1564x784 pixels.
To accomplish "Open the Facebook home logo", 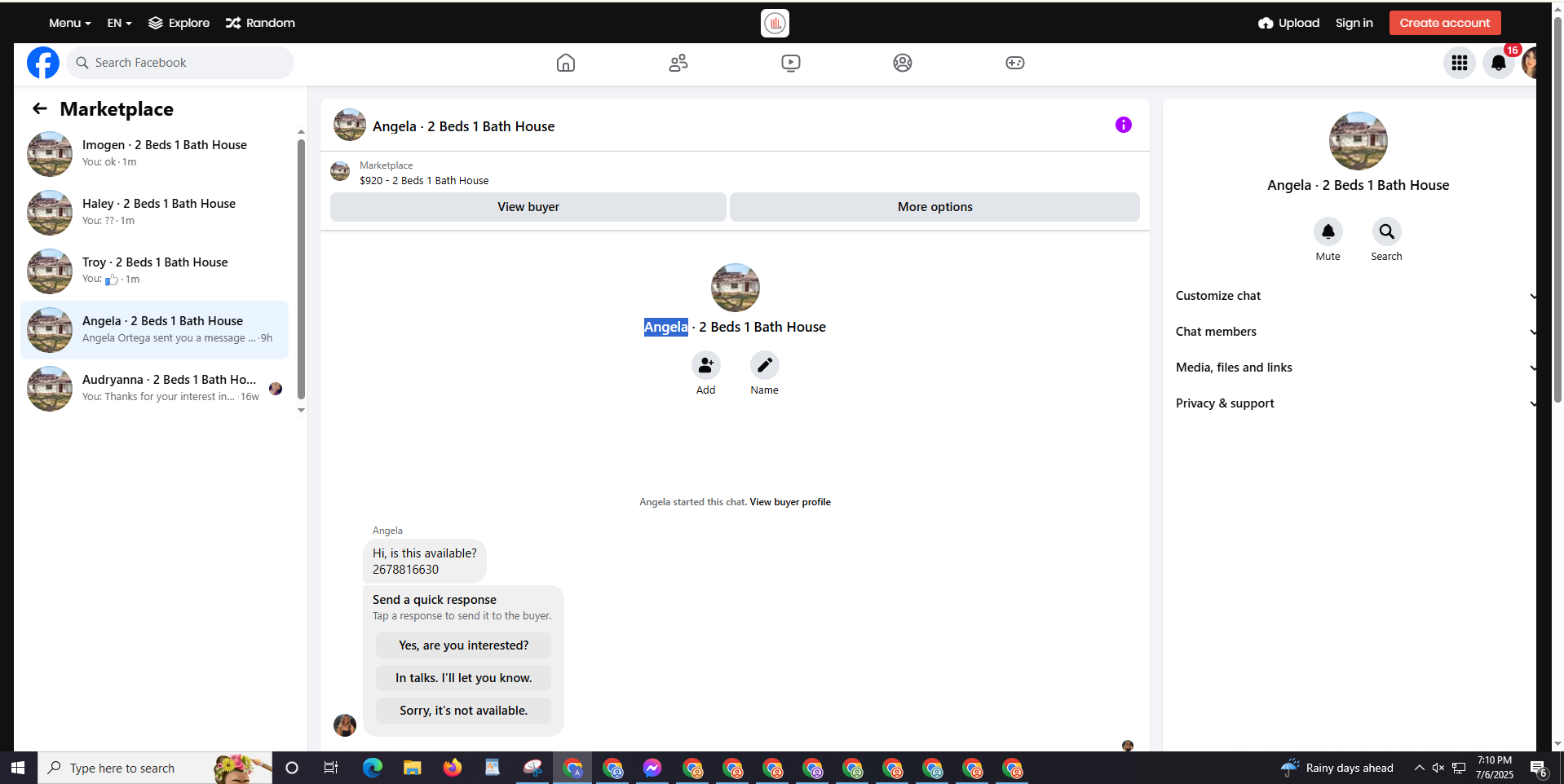I will [x=43, y=63].
